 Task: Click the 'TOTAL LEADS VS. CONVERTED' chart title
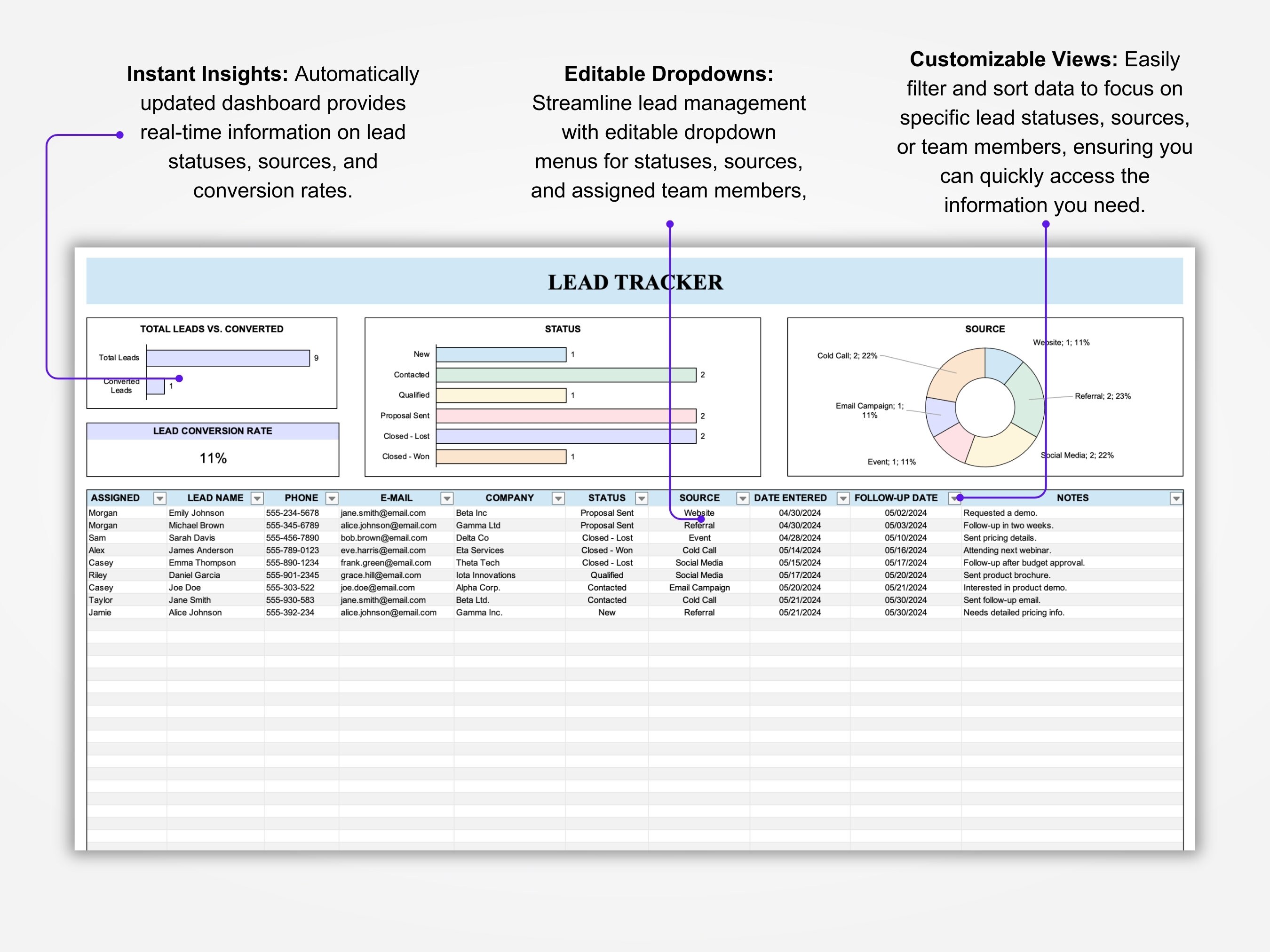[x=212, y=329]
